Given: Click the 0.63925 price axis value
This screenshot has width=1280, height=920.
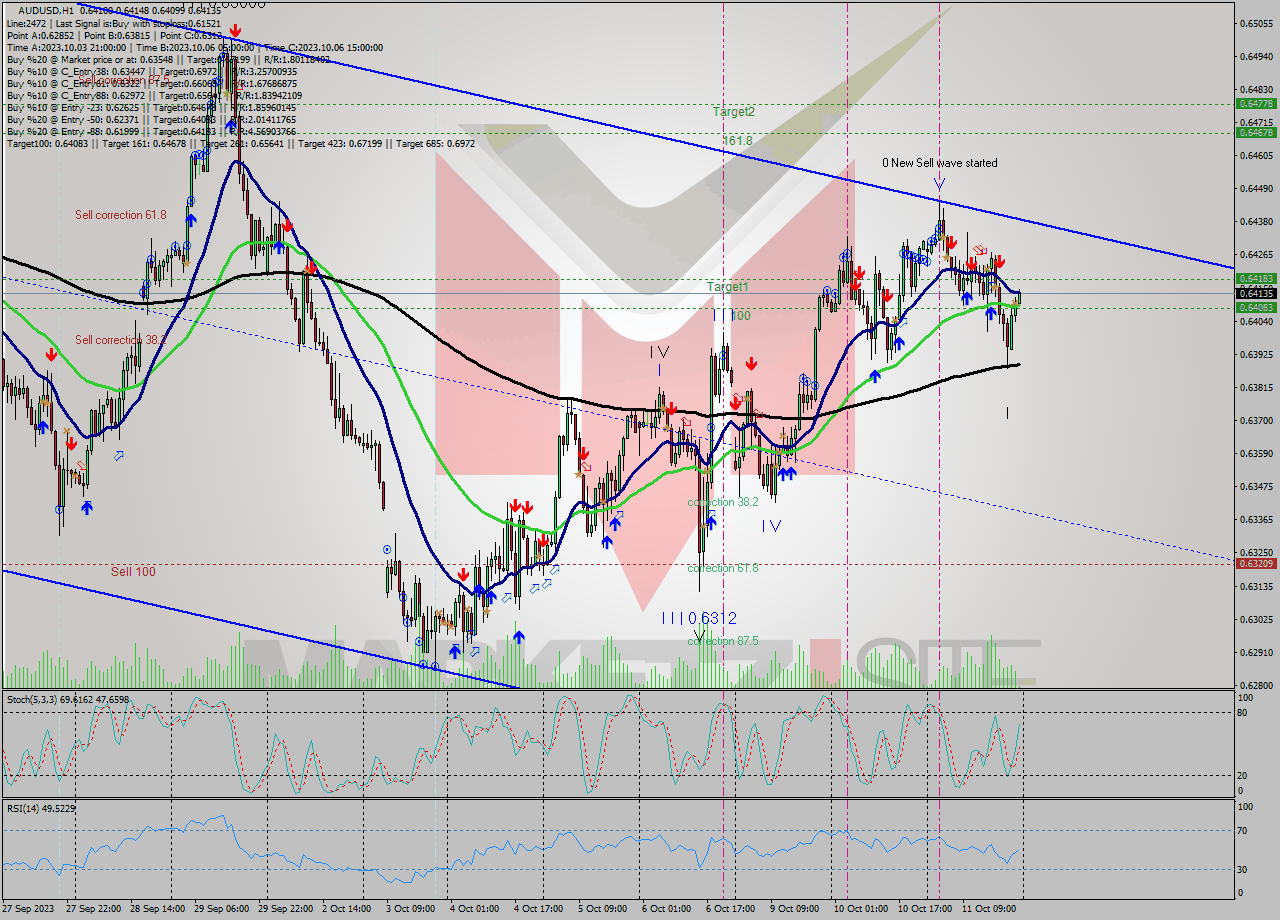Looking at the screenshot, I should point(1256,354).
